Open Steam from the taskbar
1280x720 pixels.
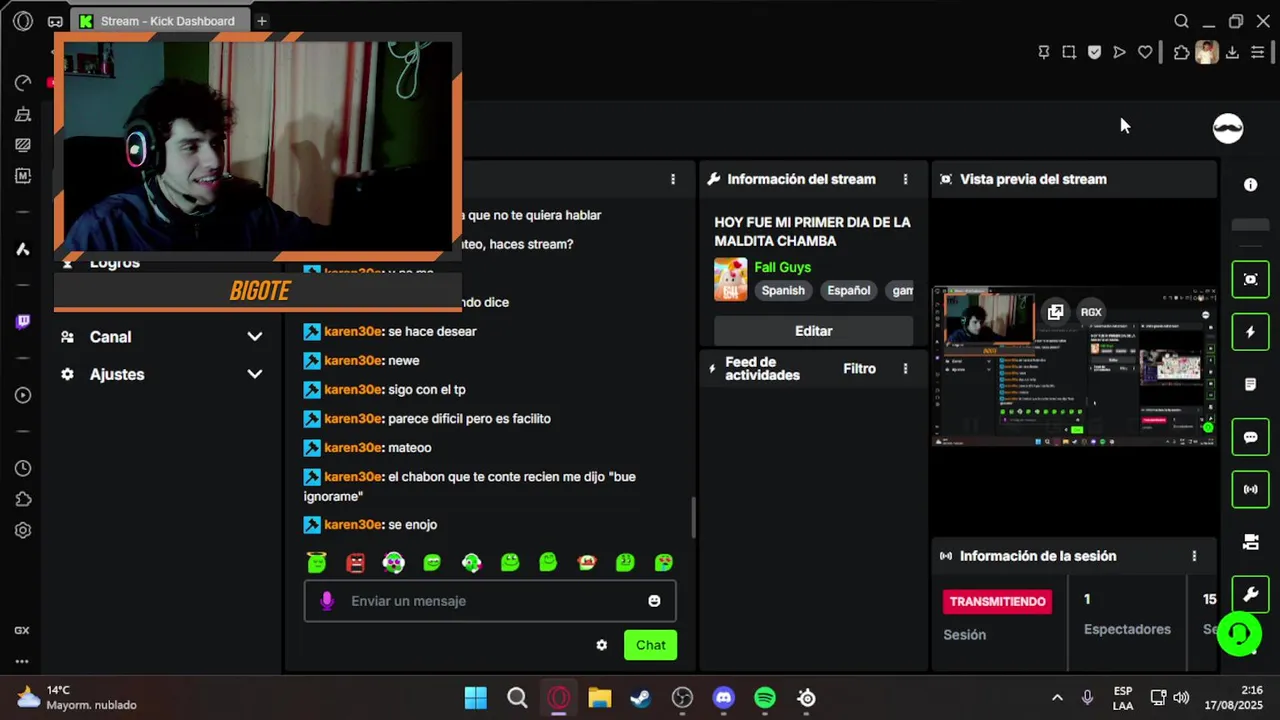(x=641, y=698)
